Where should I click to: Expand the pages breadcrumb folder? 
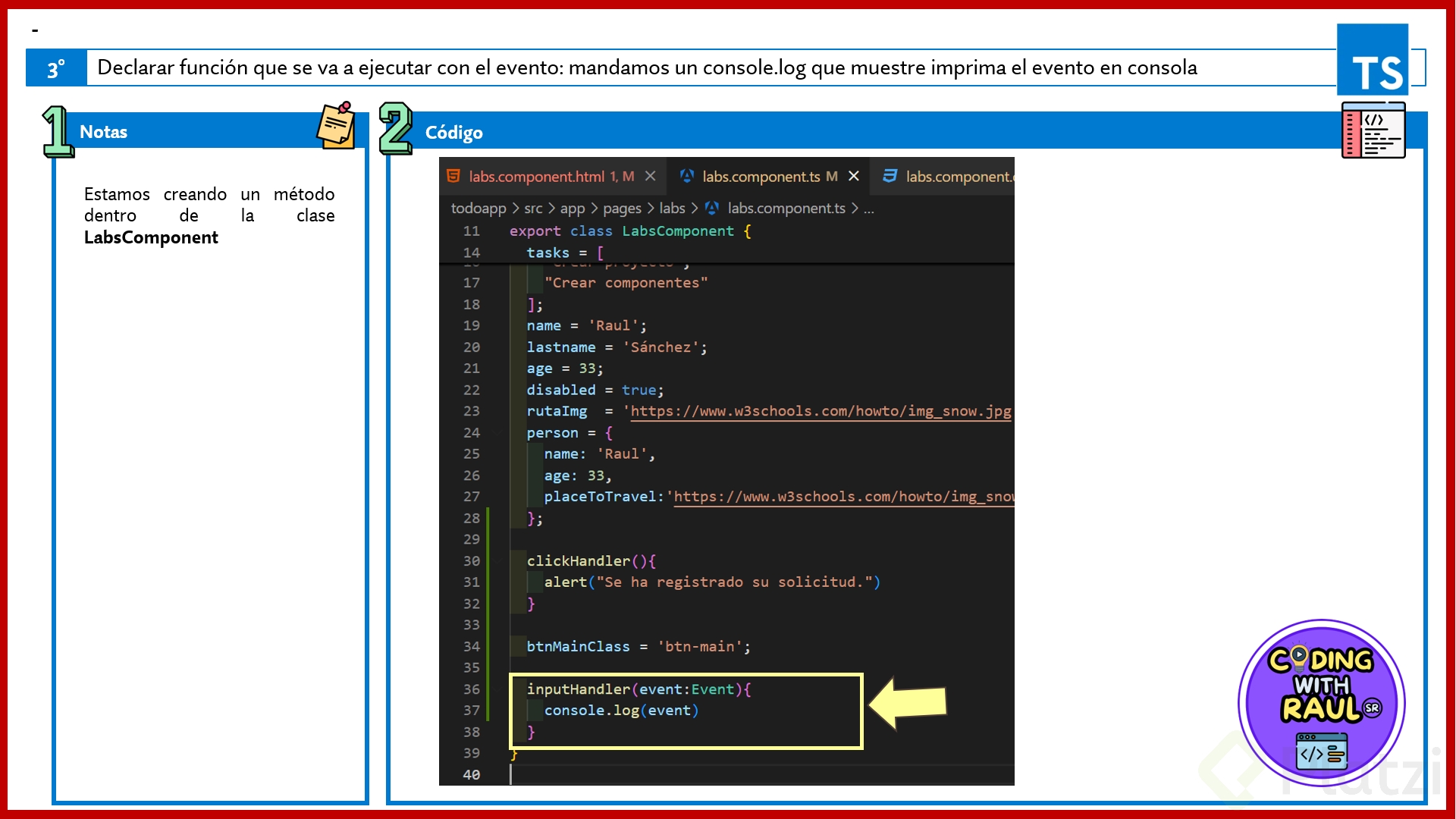point(621,208)
